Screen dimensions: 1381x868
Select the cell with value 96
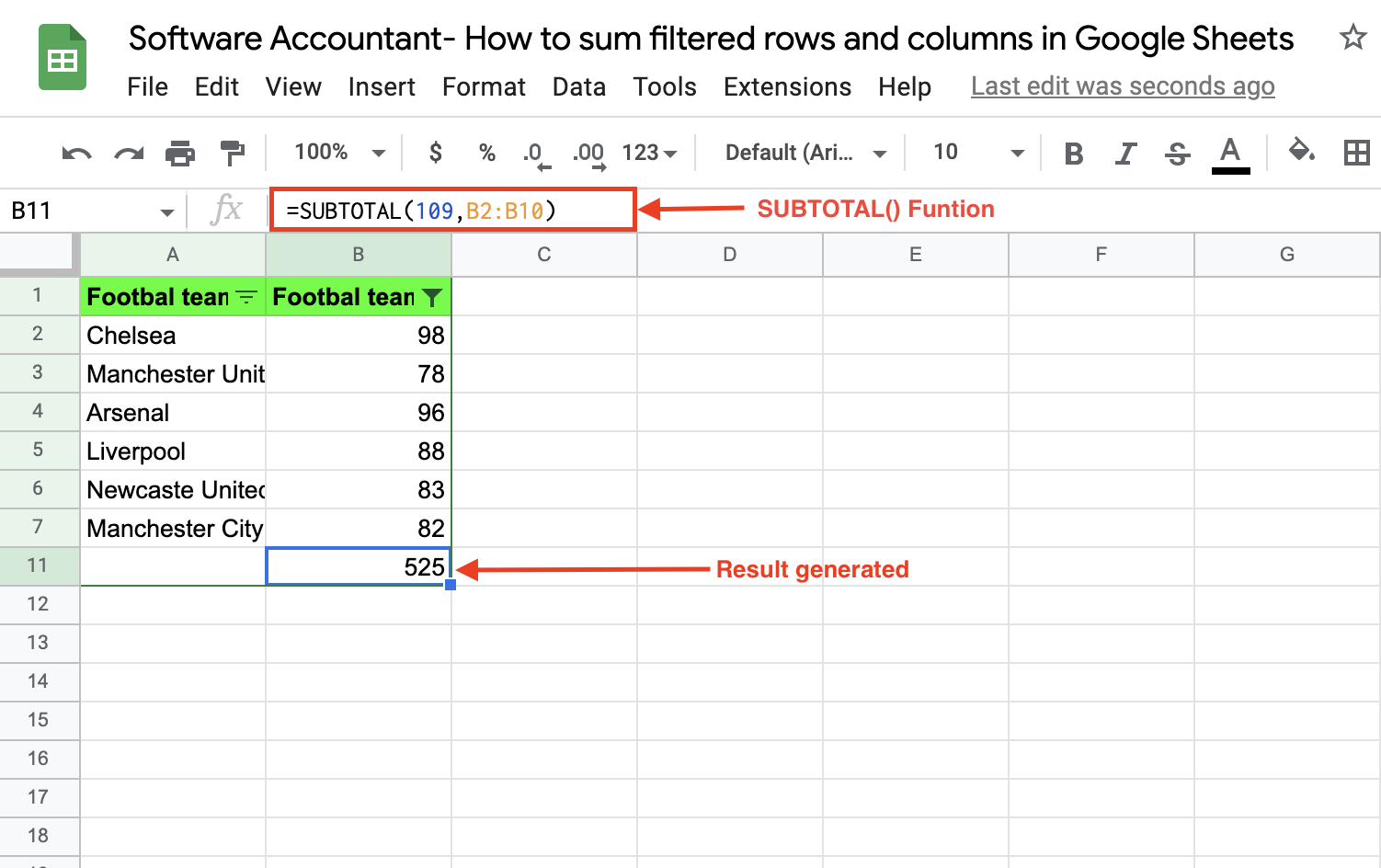point(359,412)
